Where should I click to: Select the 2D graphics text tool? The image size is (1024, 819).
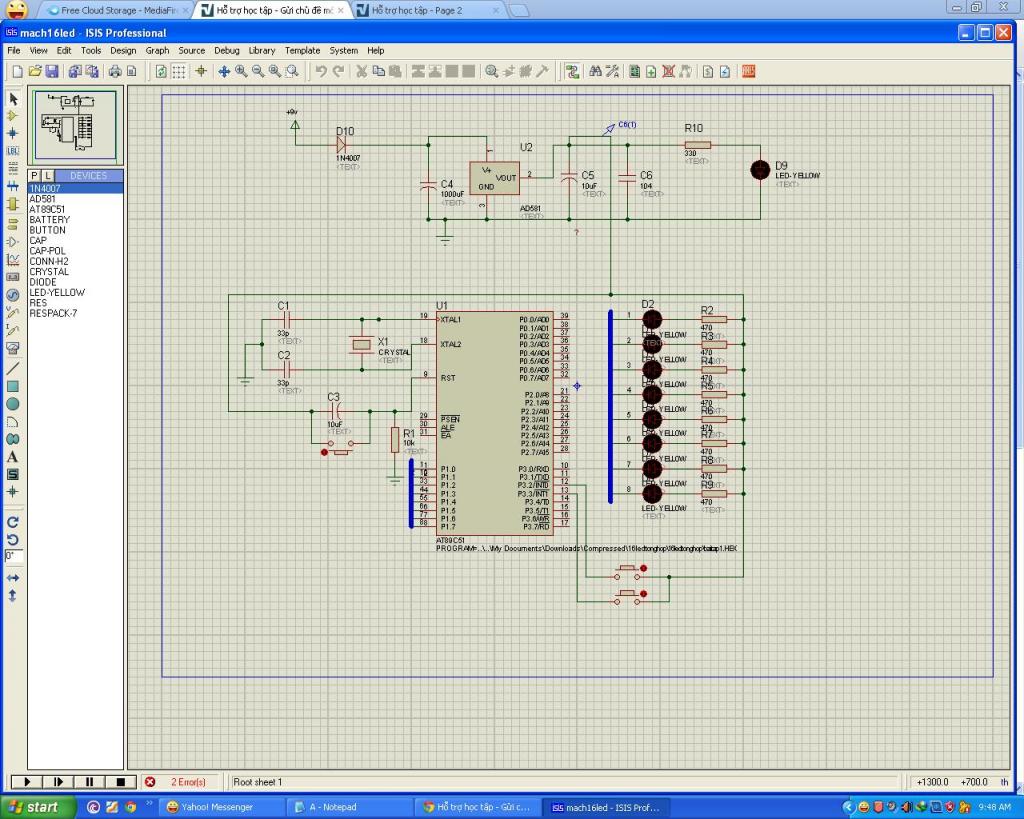13,457
